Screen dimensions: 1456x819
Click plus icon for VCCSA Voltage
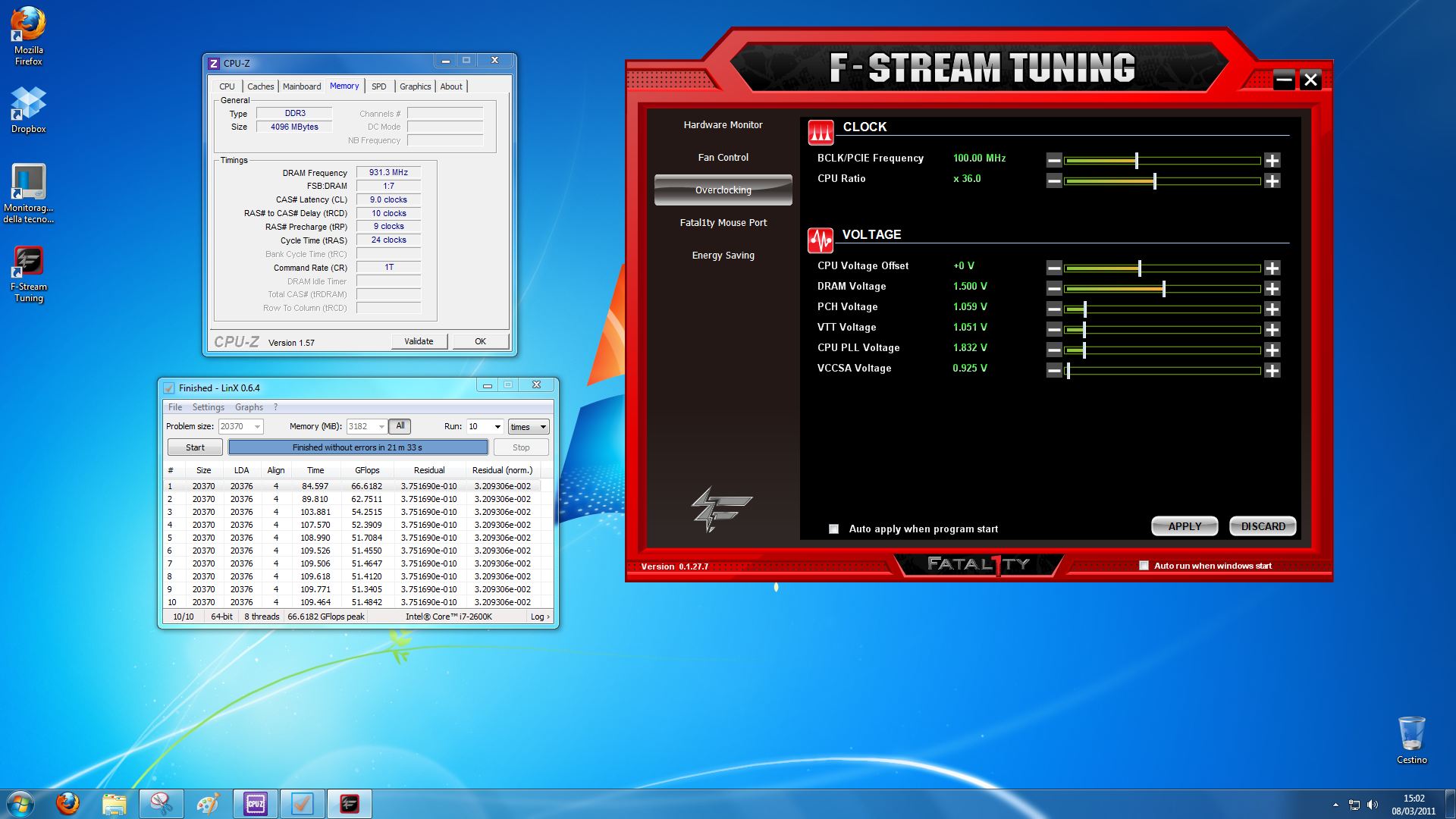pos(1272,370)
